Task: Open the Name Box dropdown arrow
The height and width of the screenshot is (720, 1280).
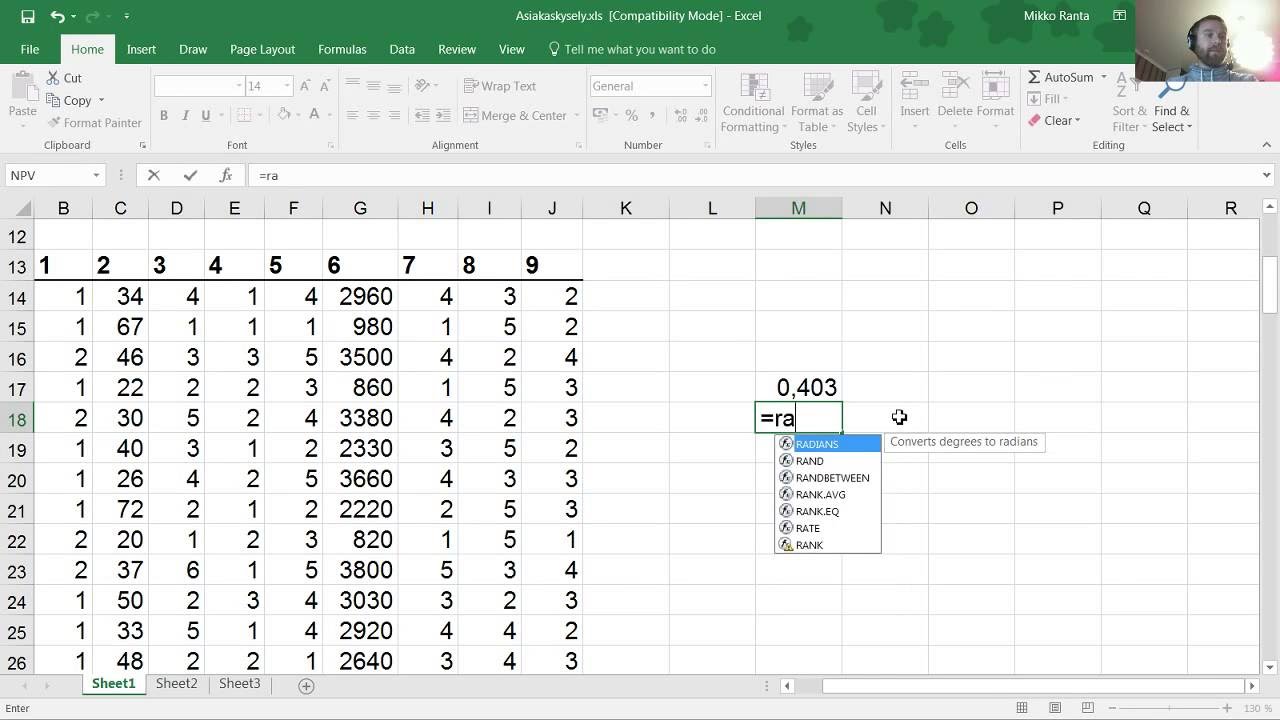Action: click(x=96, y=175)
